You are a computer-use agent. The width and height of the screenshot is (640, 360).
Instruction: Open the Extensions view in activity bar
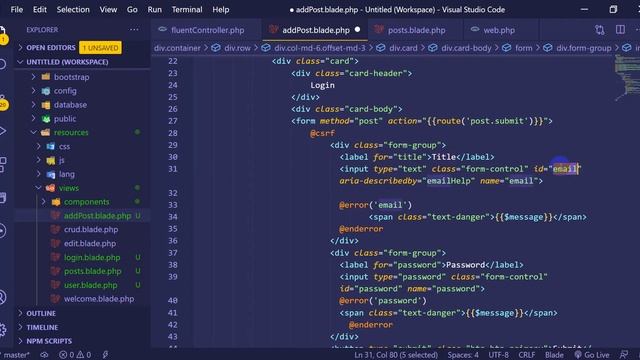pyautogui.click(x=2, y=164)
